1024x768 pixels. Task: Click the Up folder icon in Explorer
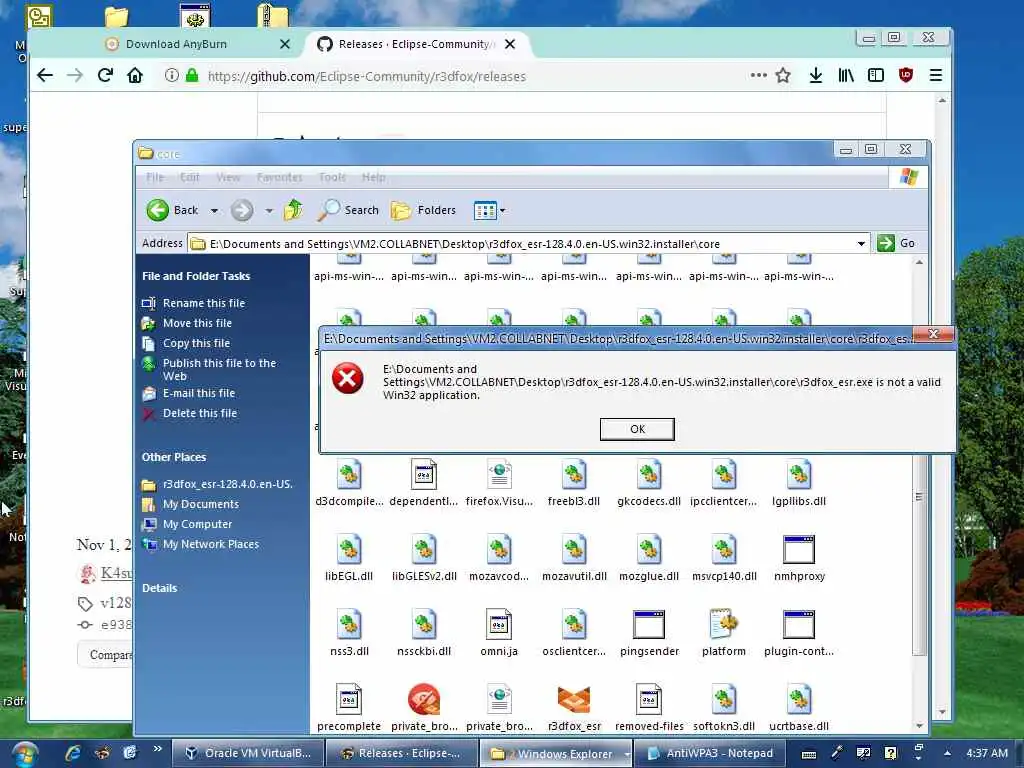click(293, 210)
